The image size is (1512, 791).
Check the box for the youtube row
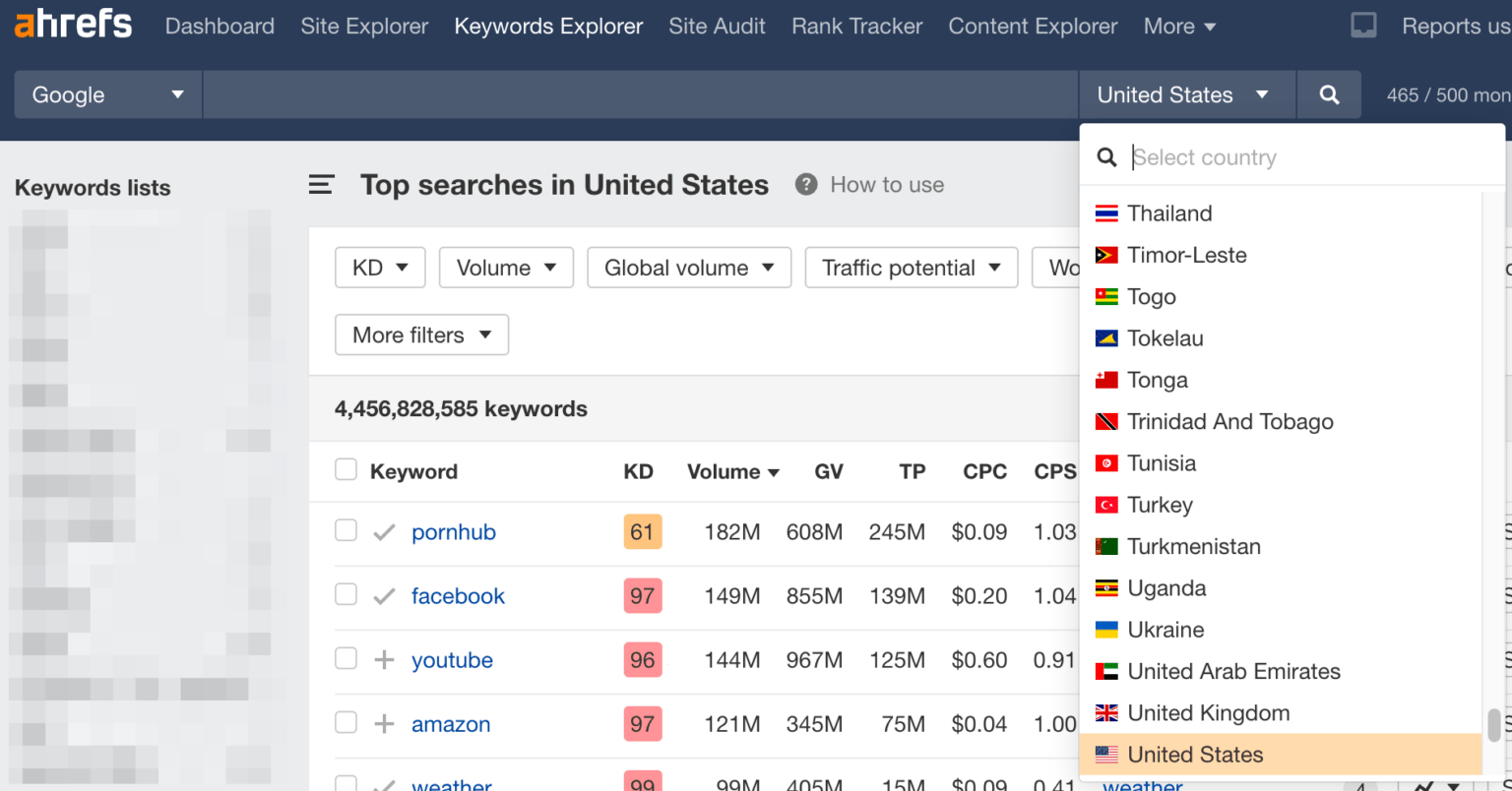pos(346,658)
